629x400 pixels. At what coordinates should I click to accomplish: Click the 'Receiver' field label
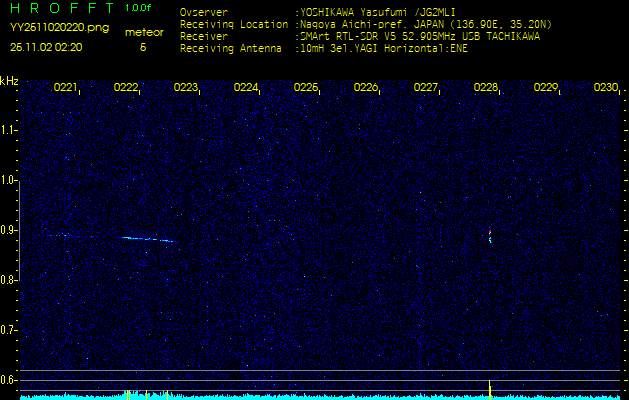204,37
